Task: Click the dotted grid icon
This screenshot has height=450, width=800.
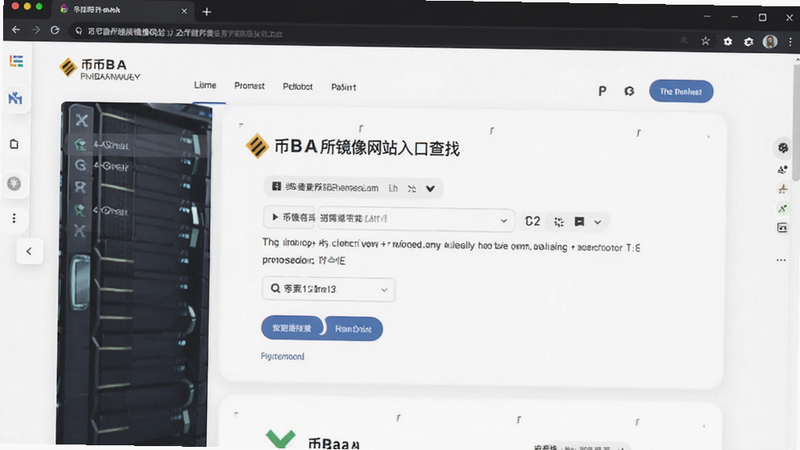Action: (559, 221)
